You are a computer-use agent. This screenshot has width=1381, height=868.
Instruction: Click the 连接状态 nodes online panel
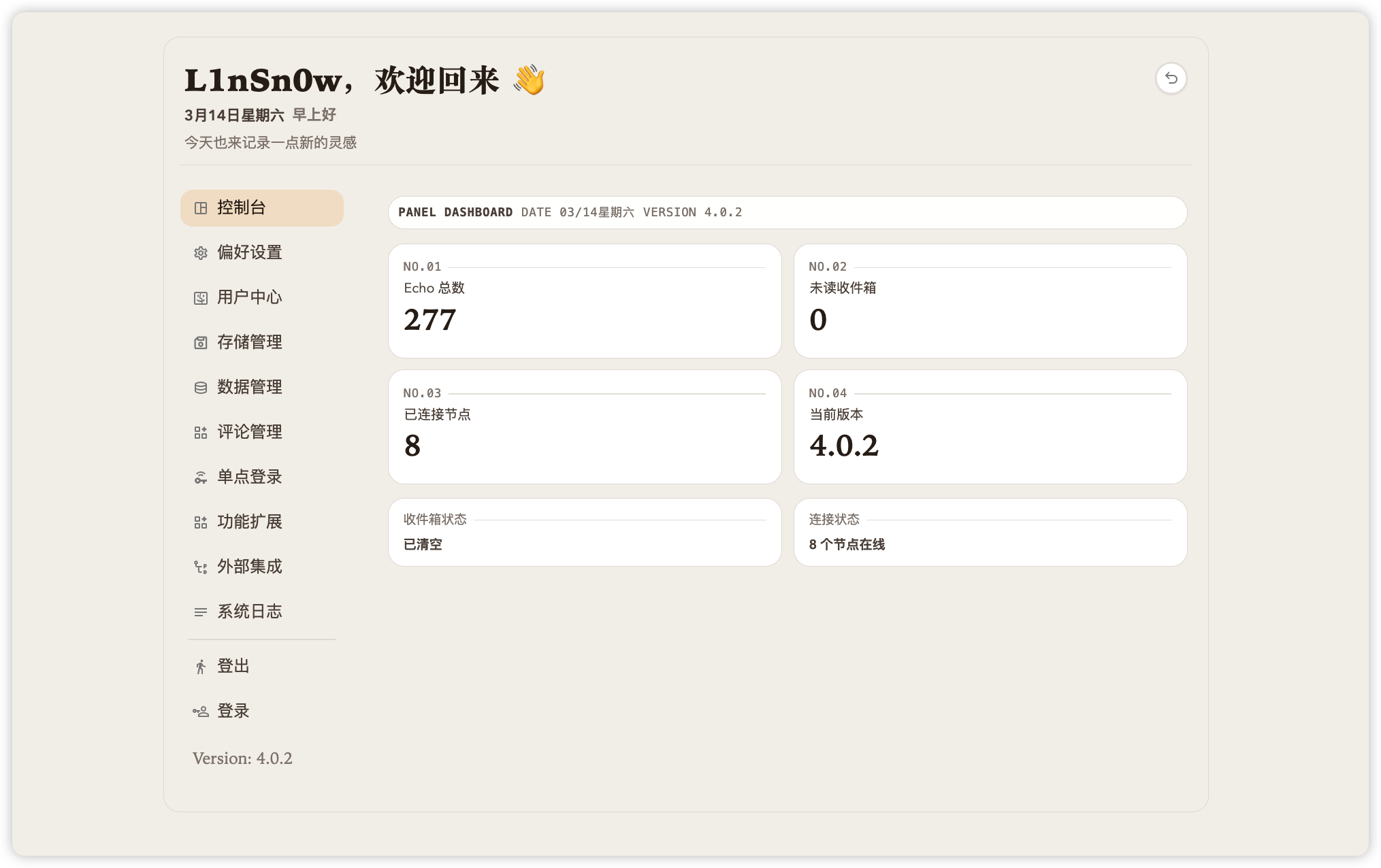point(990,532)
